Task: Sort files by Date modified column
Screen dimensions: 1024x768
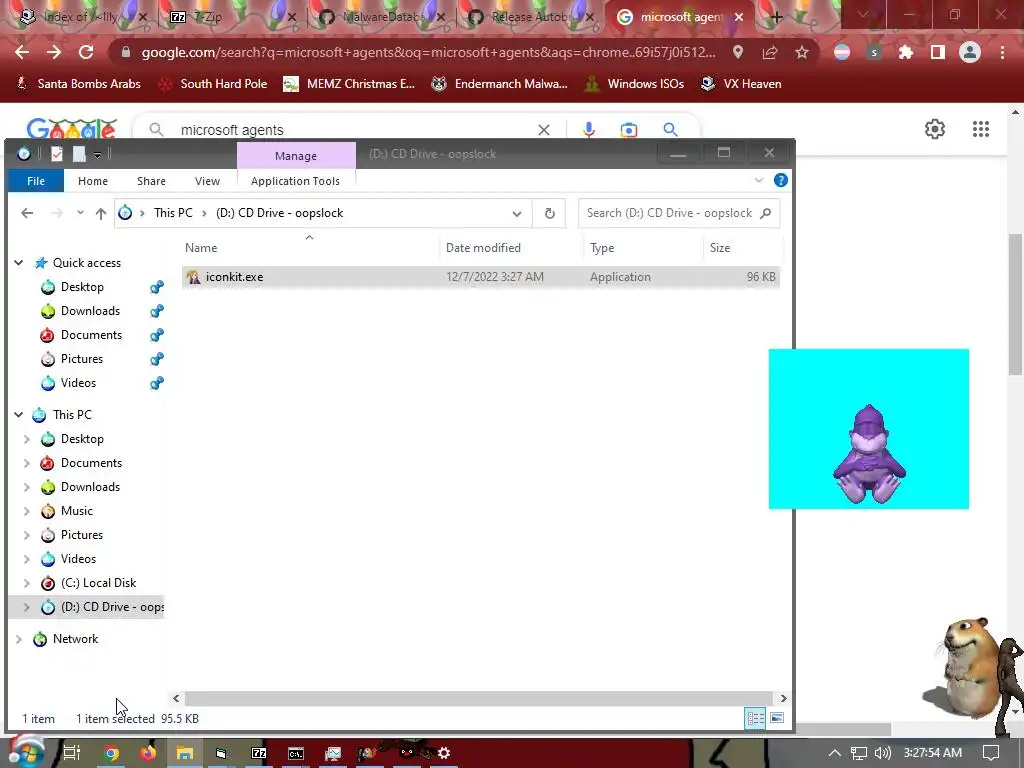Action: coord(483,248)
